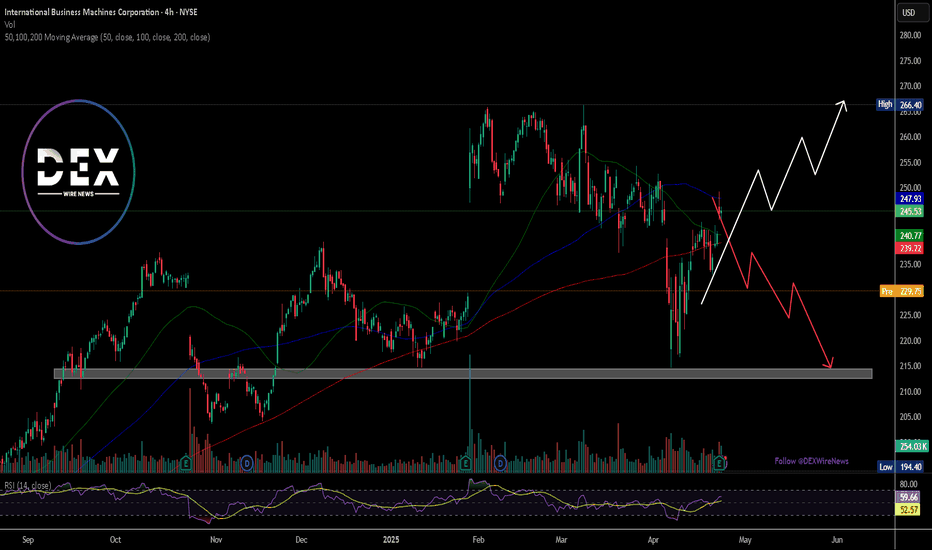Click the 254.03 K volume label

point(911,446)
